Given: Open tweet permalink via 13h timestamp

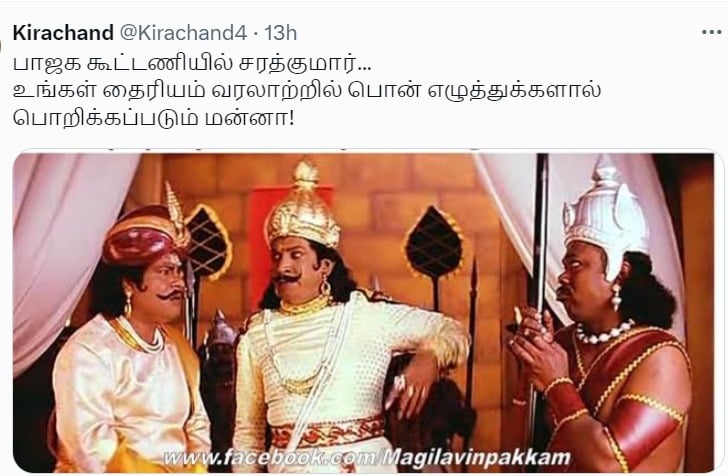Looking at the screenshot, I should pos(280,33).
